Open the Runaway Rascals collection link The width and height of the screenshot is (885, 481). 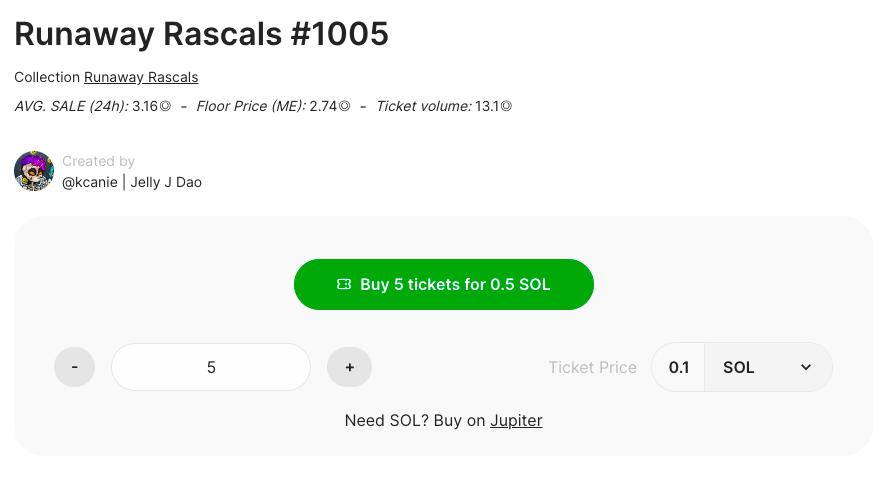point(141,77)
